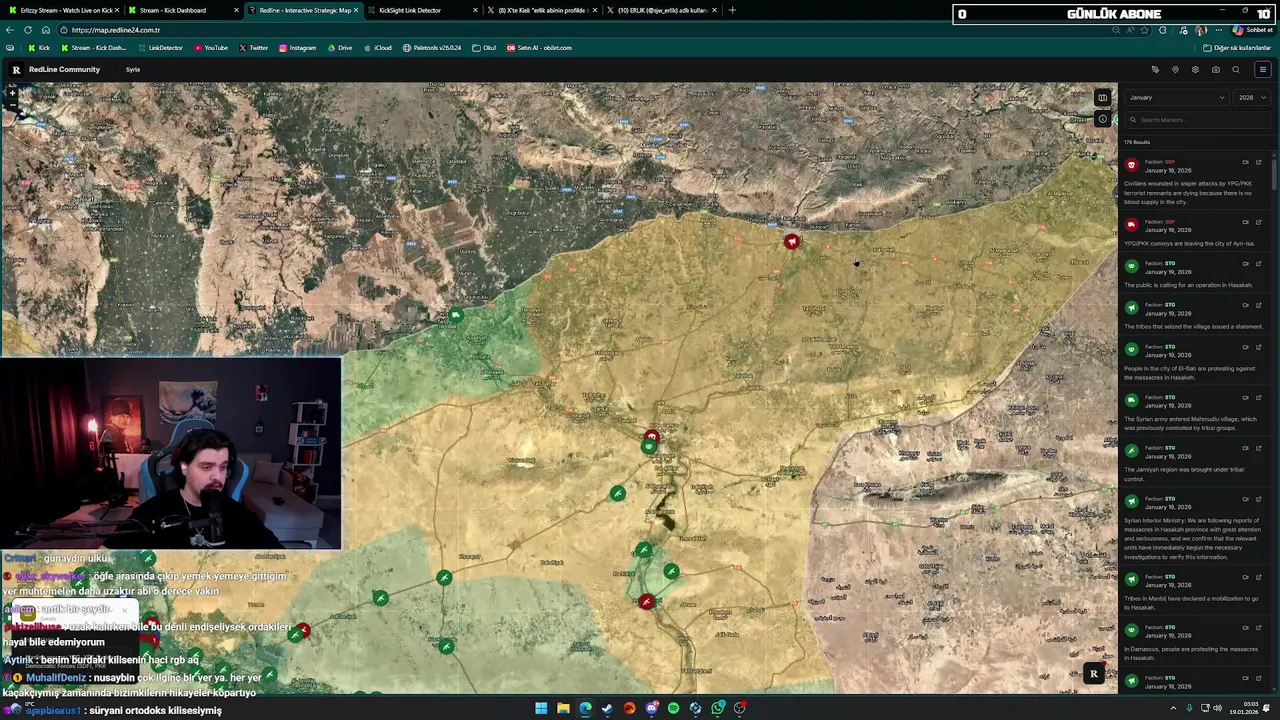This screenshot has height=720, width=1280.
Task: Open the iCloud bookmark
Action: pos(377,48)
